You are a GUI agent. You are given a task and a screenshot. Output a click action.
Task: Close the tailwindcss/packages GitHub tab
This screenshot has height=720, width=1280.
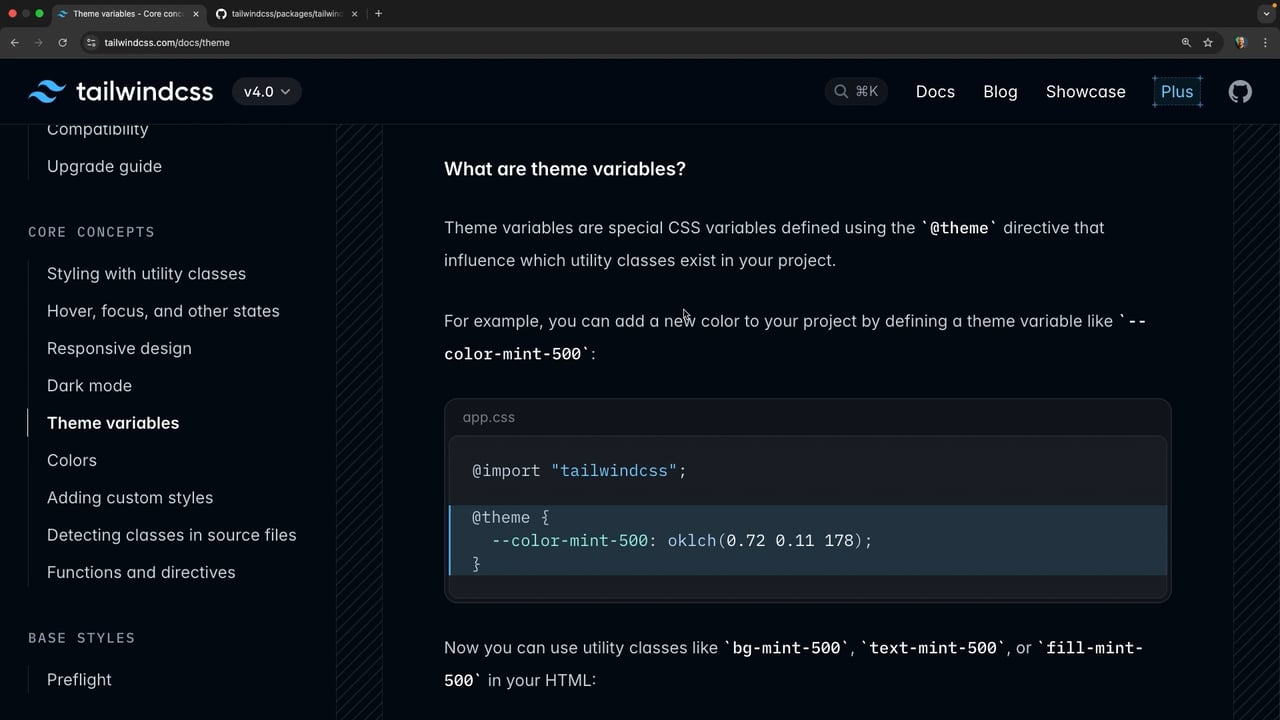pyautogui.click(x=354, y=14)
